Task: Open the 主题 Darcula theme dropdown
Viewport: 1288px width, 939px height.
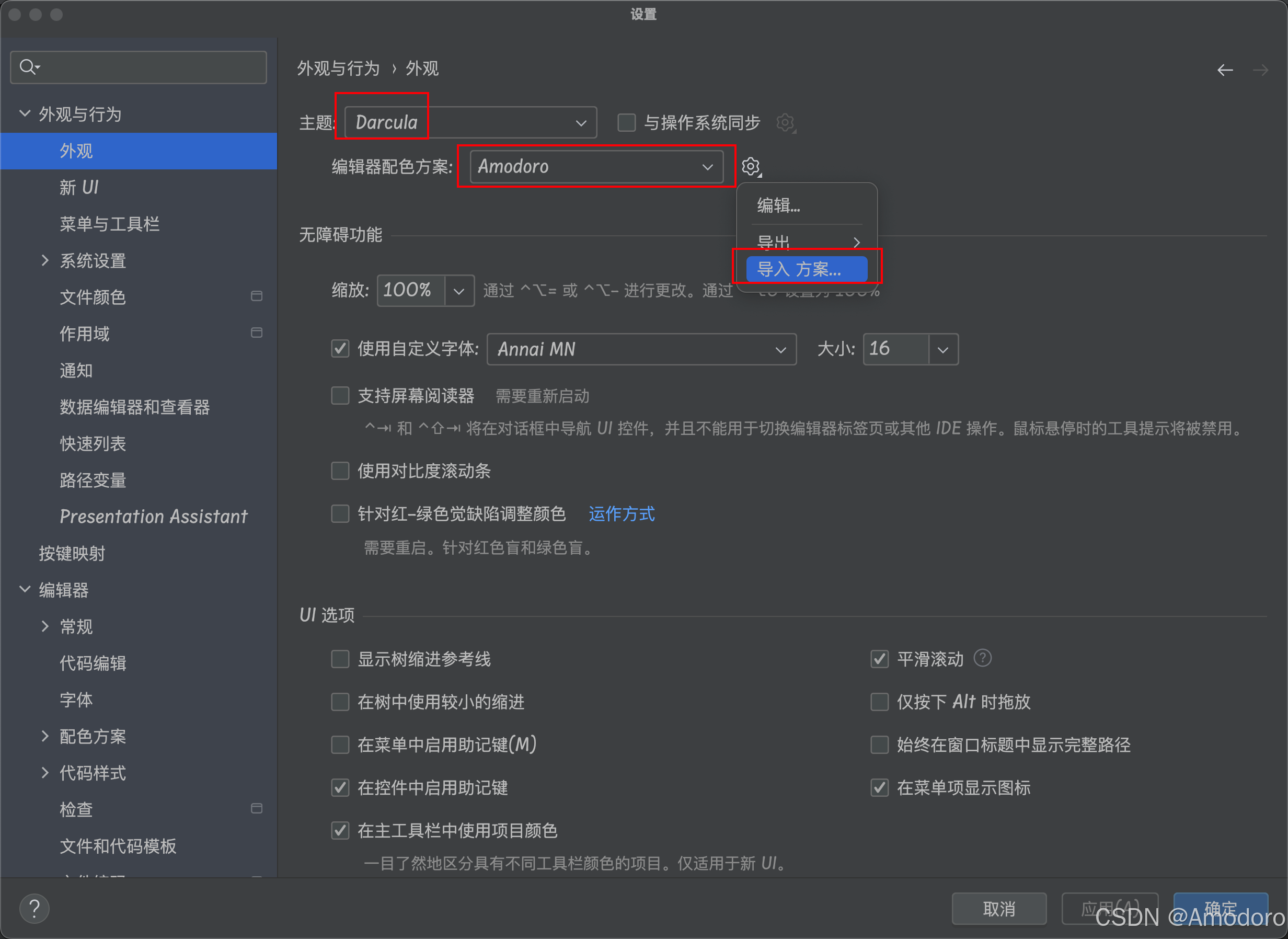Action: pos(470,122)
